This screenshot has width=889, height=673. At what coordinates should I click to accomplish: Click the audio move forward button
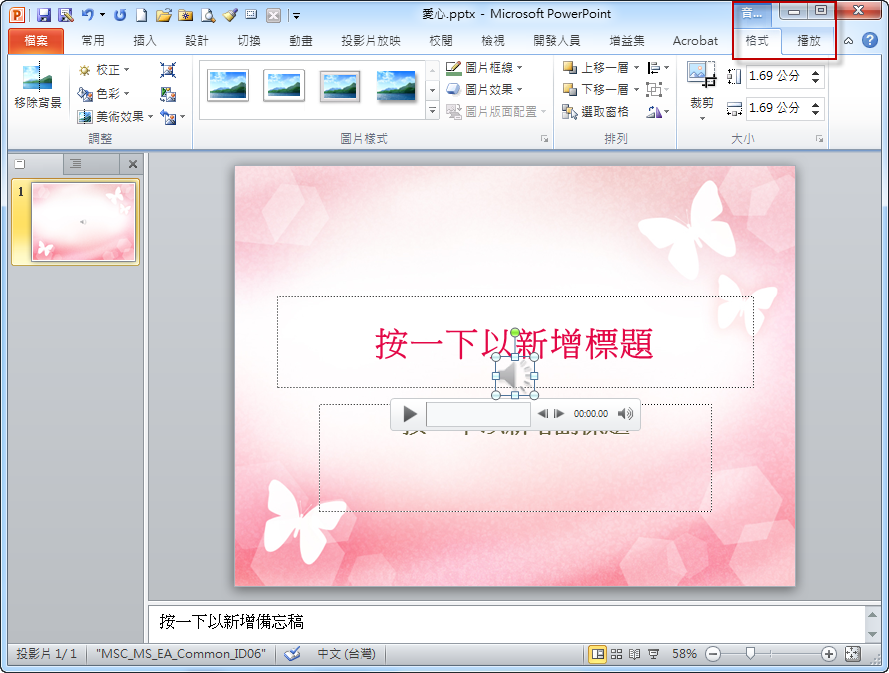[558, 413]
